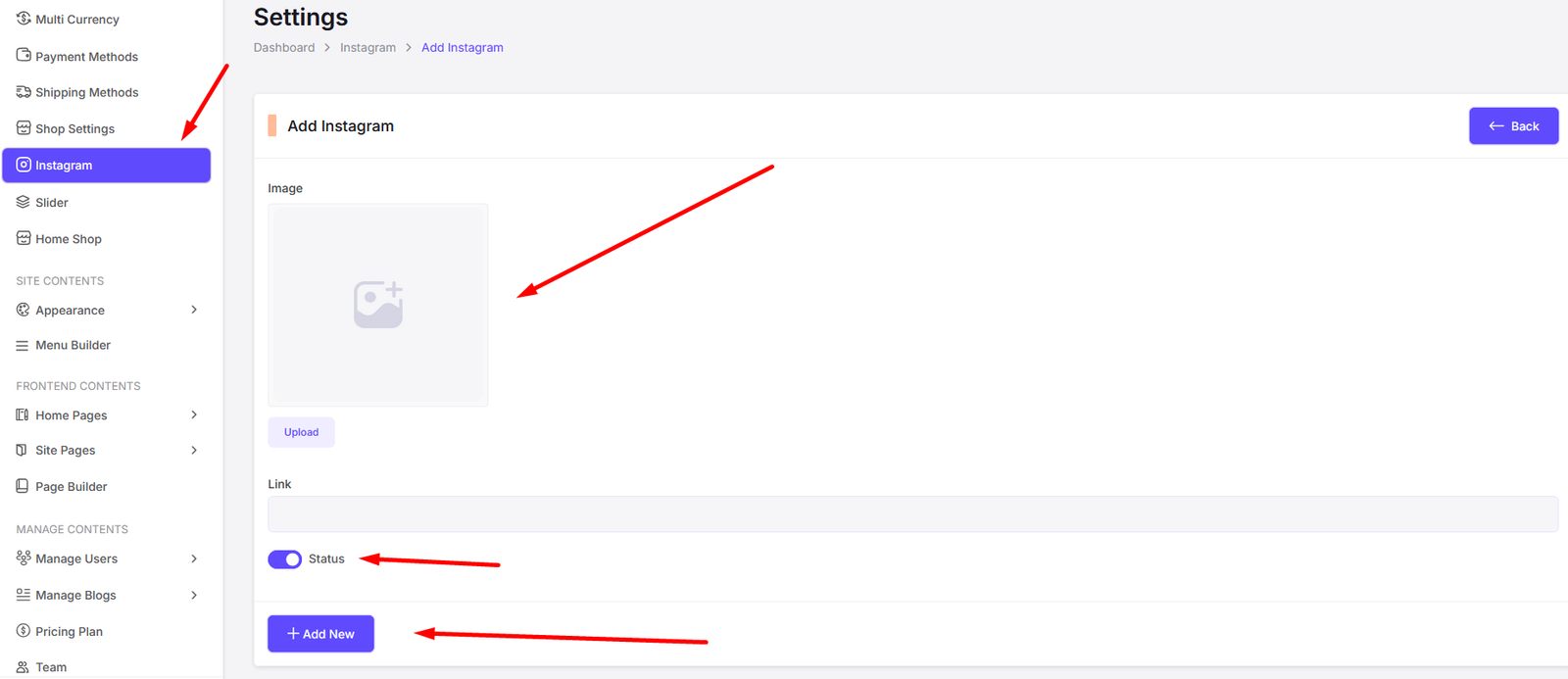Click the Slider layers icon
Viewport: 1568px width, 679px height.
tap(24, 202)
